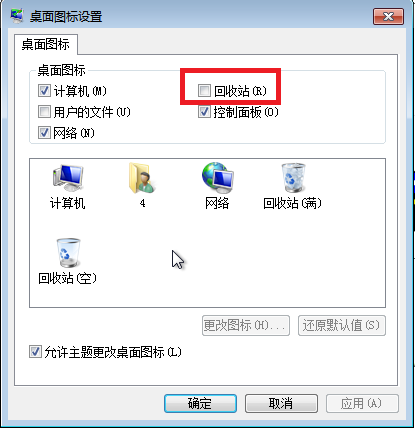This screenshot has width=415, height=428.
Task: Uncheck the 网络(N) checkbox
Action: click(44, 133)
